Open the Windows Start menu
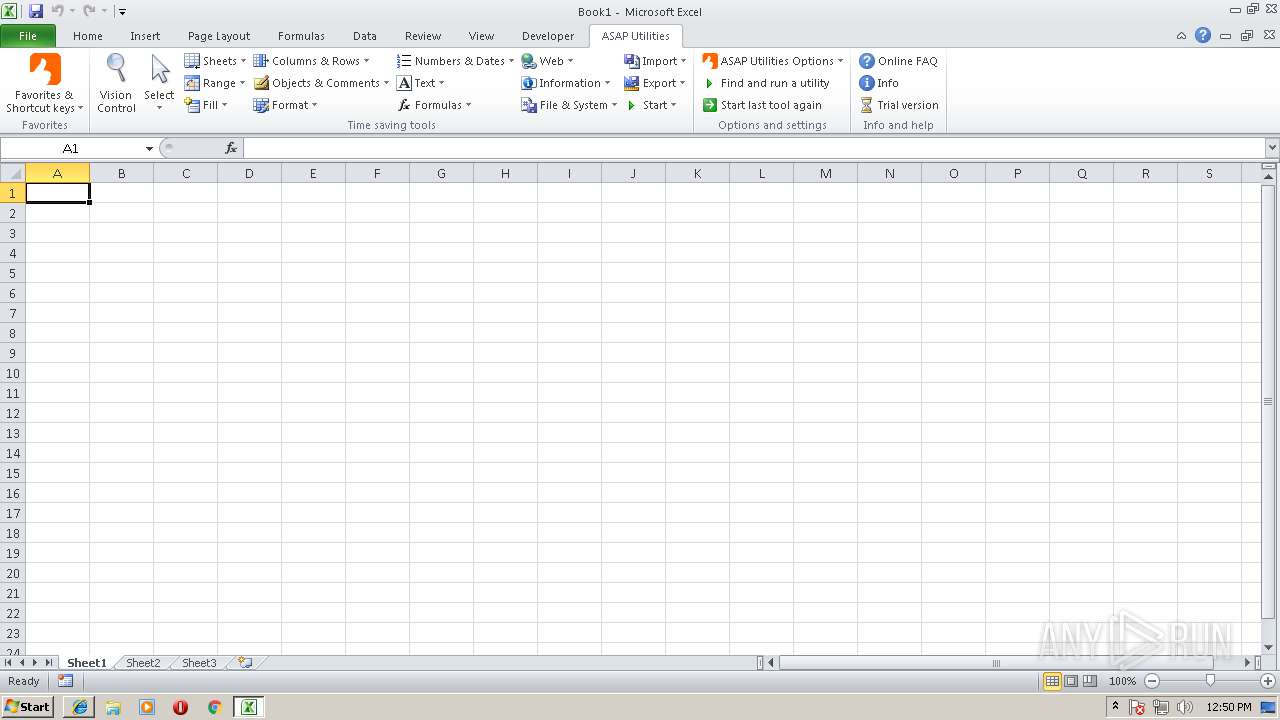This screenshot has height=720, width=1280. 28,706
